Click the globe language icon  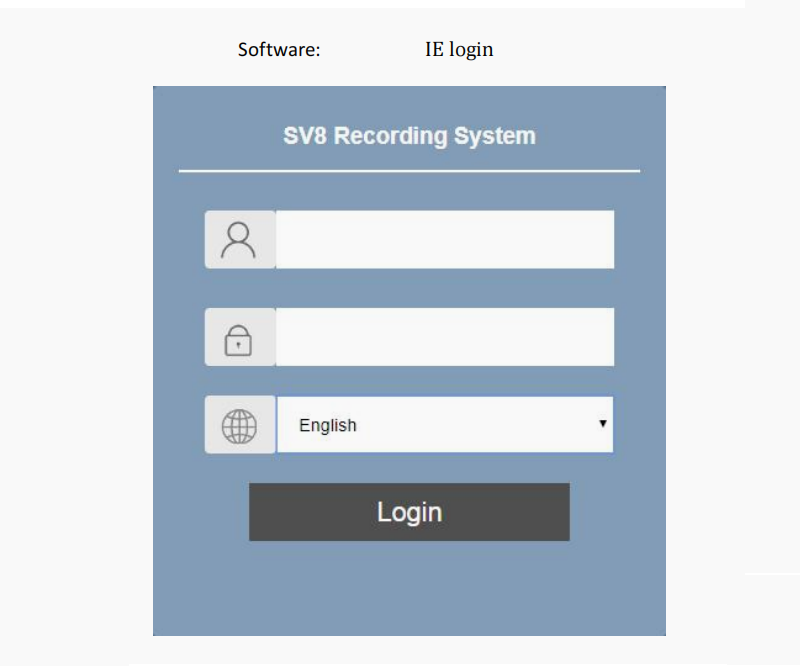click(239, 427)
